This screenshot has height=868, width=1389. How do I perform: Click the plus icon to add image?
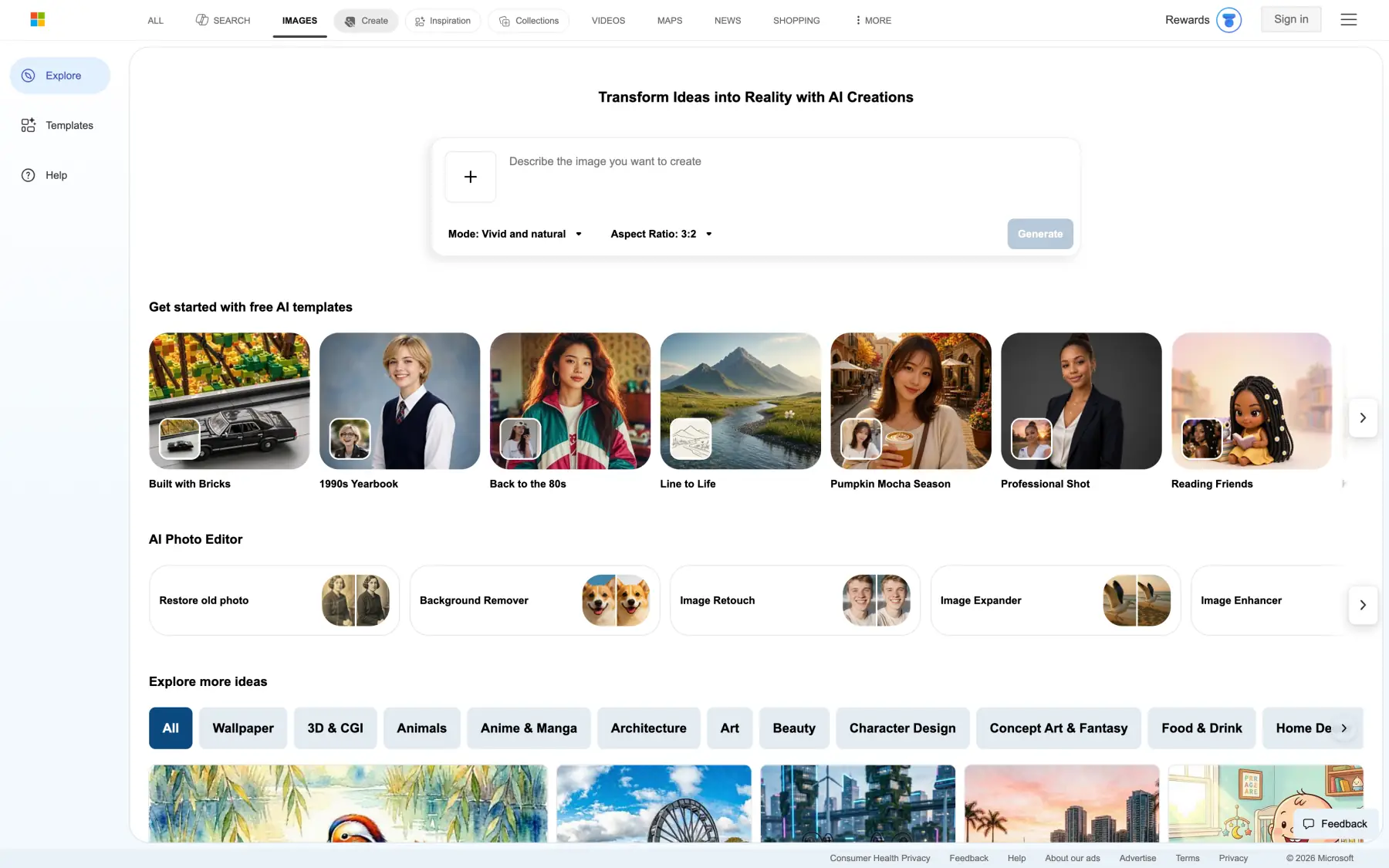tap(470, 177)
